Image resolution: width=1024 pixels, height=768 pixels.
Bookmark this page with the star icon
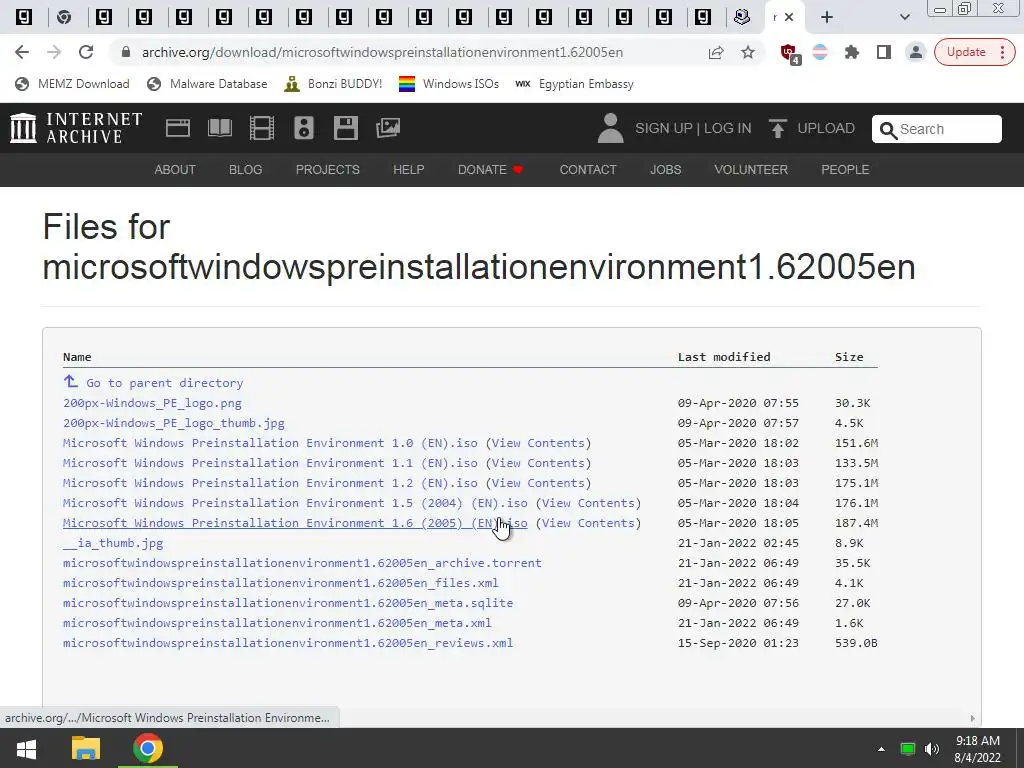point(748,52)
